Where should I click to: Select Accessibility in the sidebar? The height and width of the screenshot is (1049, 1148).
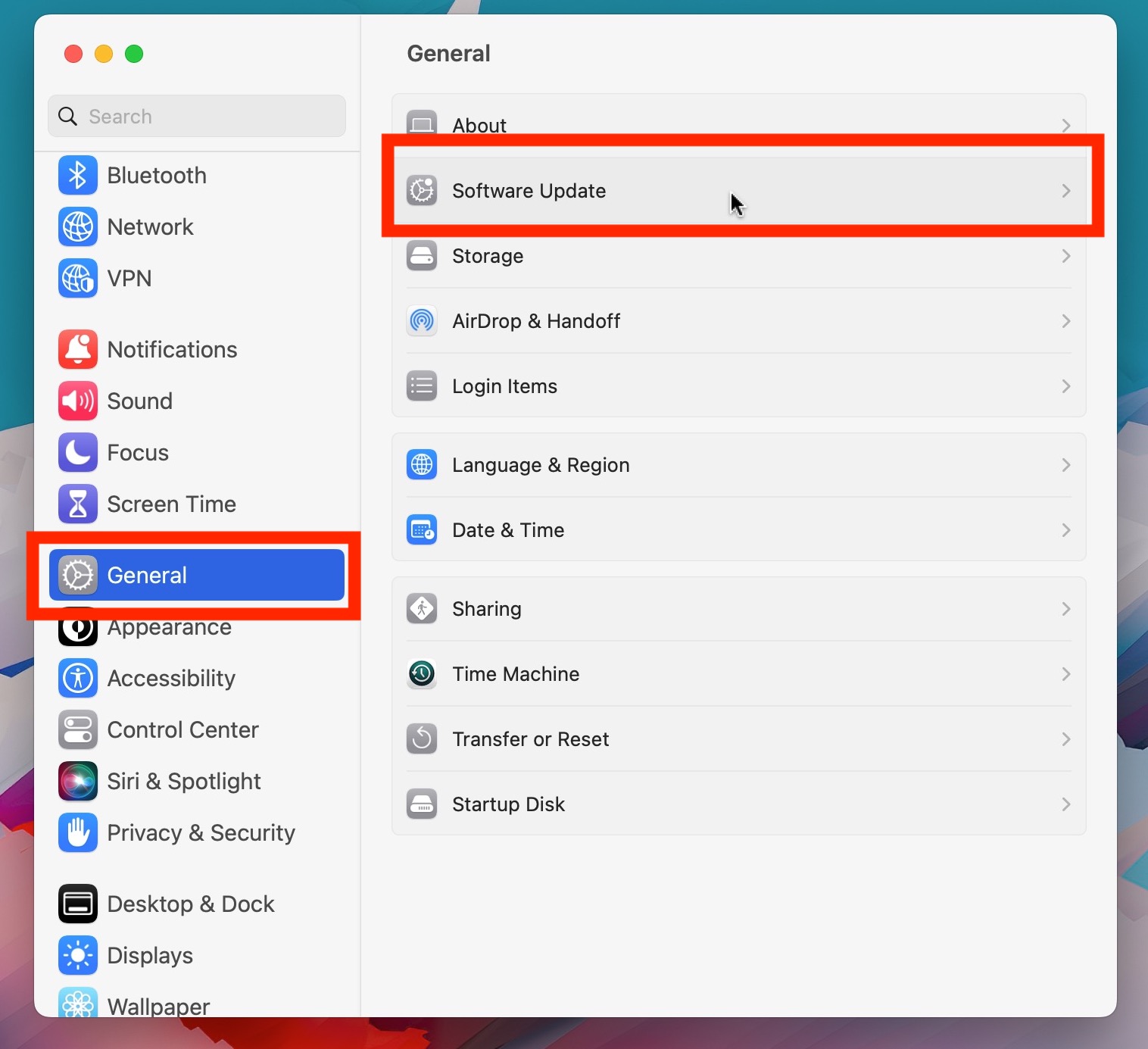(171, 678)
